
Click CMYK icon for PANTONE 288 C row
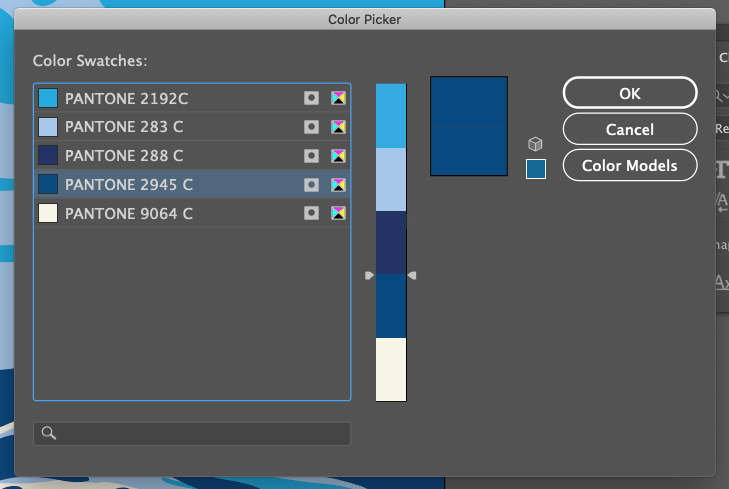point(338,156)
